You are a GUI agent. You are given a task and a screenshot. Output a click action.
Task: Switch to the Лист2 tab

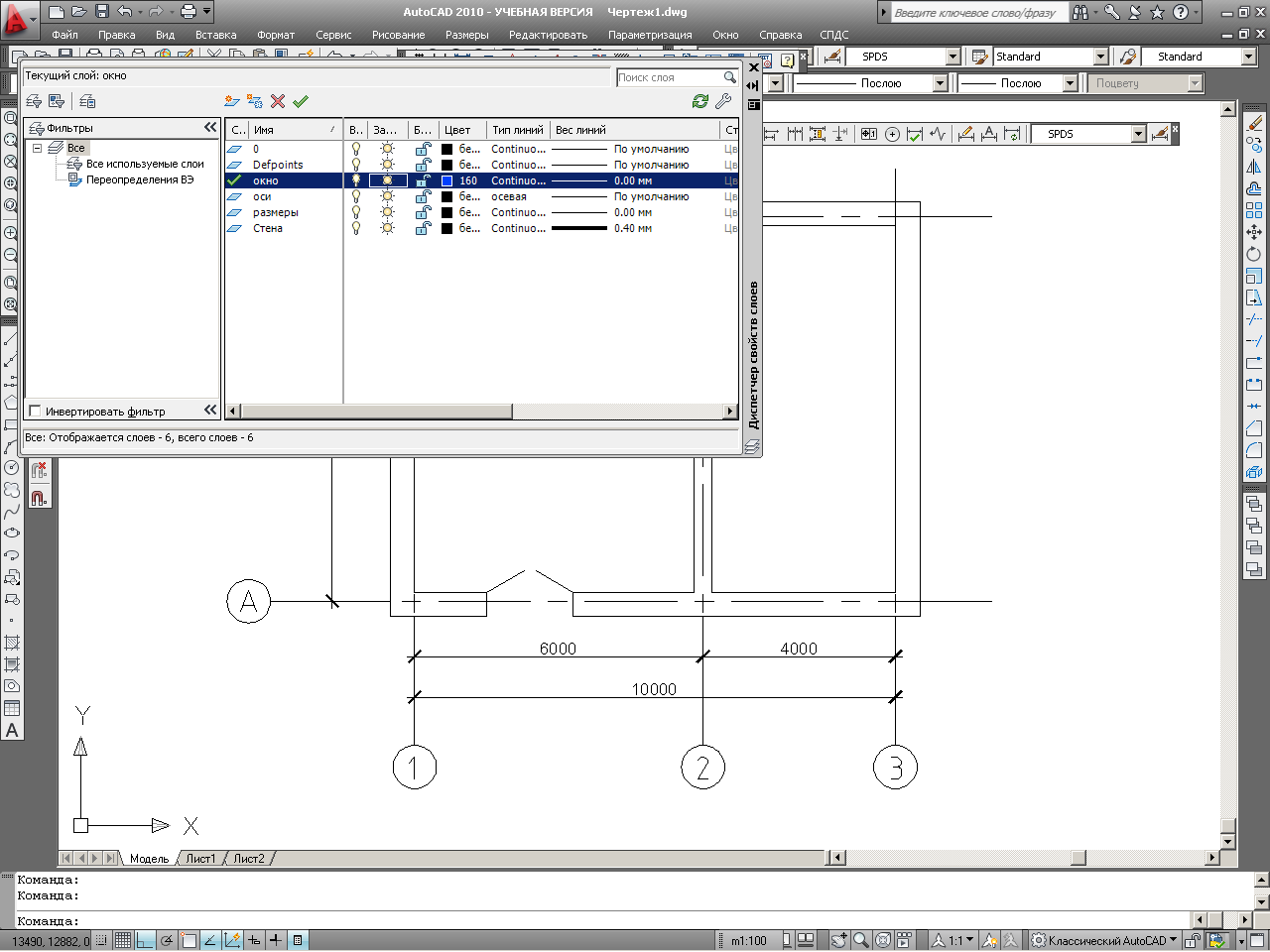(249, 858)
